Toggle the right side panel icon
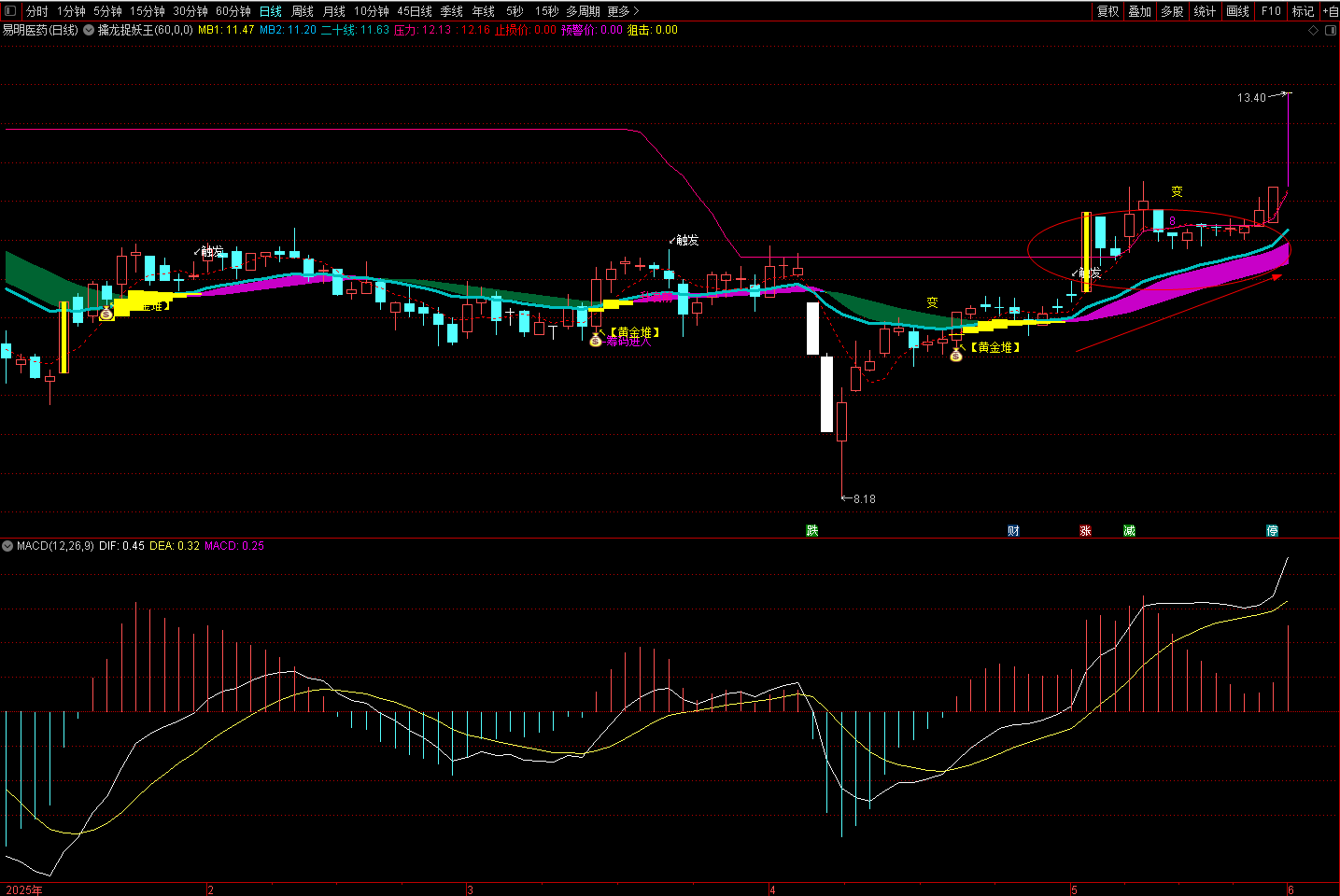The height and width of the screenshot is (896, 1340). click(x=1331, y=31)
